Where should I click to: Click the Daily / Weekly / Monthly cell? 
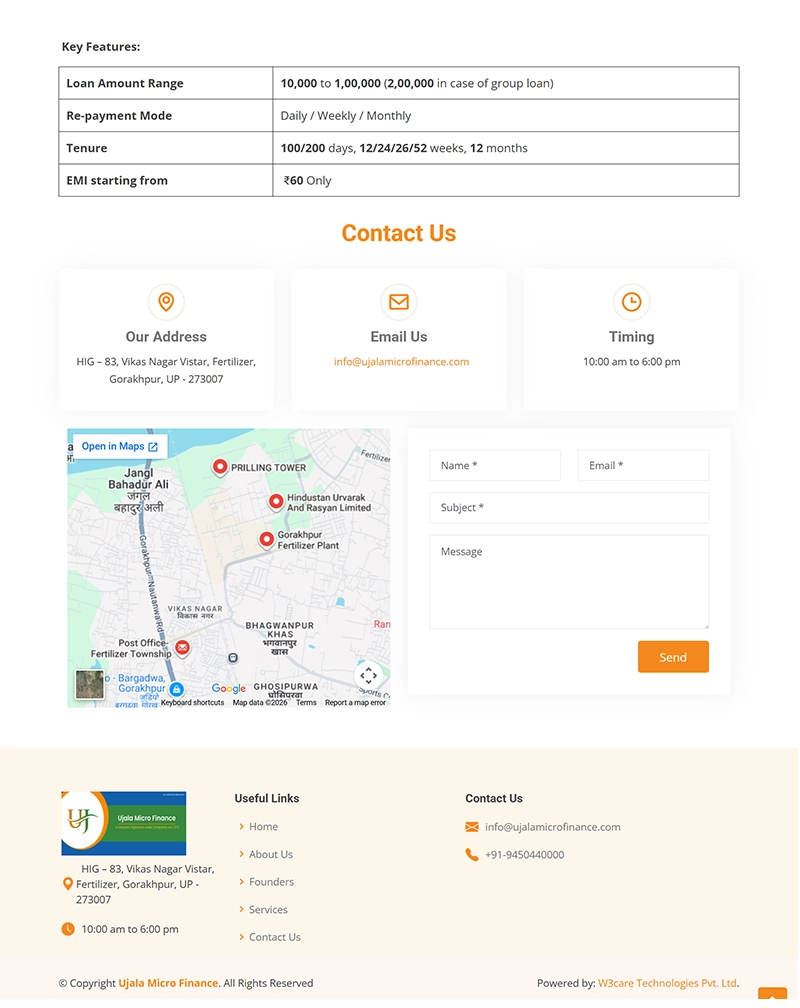pos(506,116)
